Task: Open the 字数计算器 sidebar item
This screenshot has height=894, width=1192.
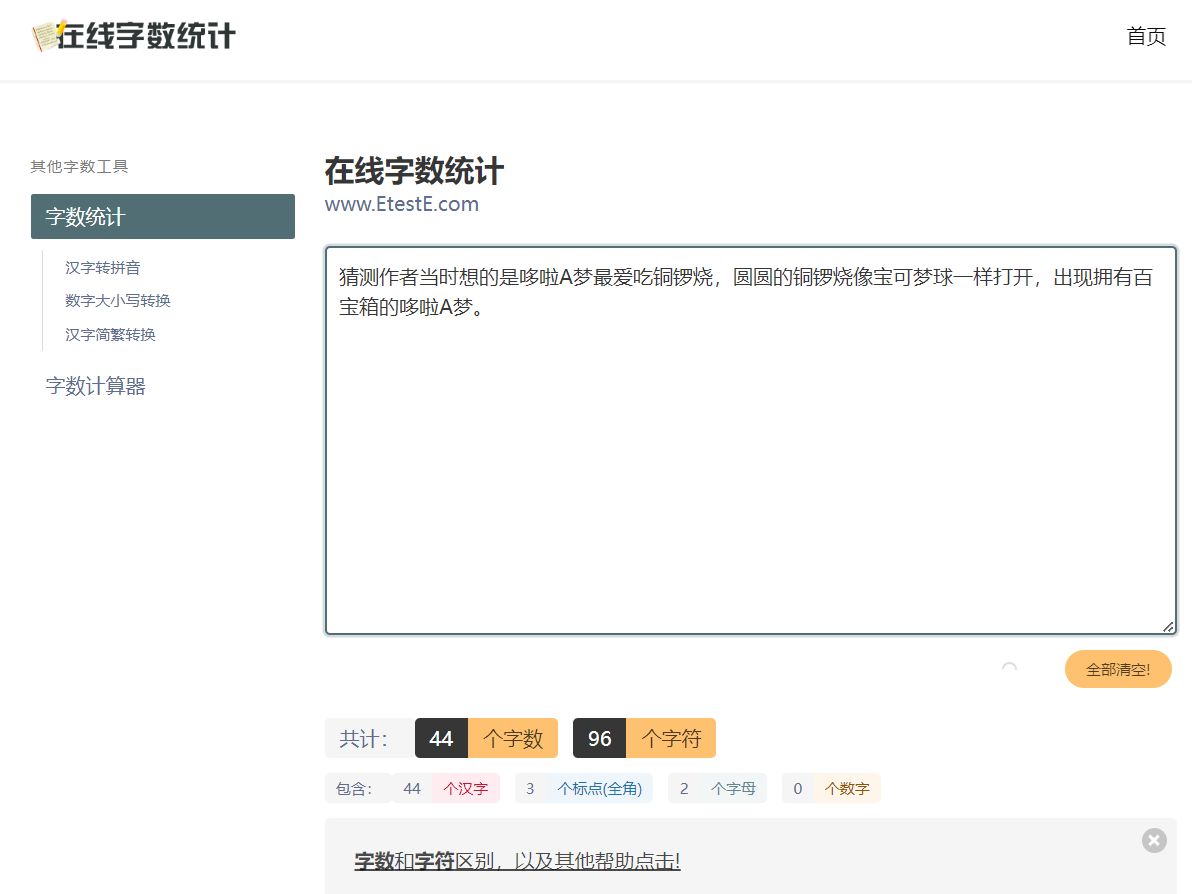Action: (x=96, y=386)
